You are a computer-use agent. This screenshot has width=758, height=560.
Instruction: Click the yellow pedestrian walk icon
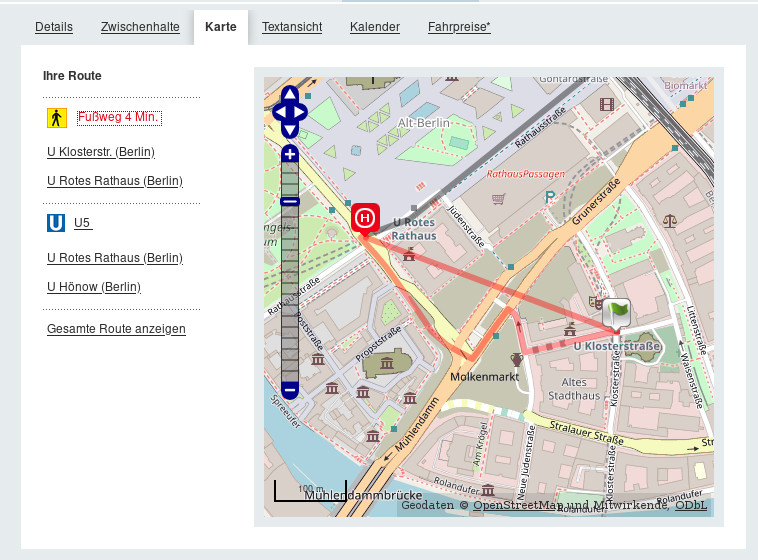tap(57, 118)
